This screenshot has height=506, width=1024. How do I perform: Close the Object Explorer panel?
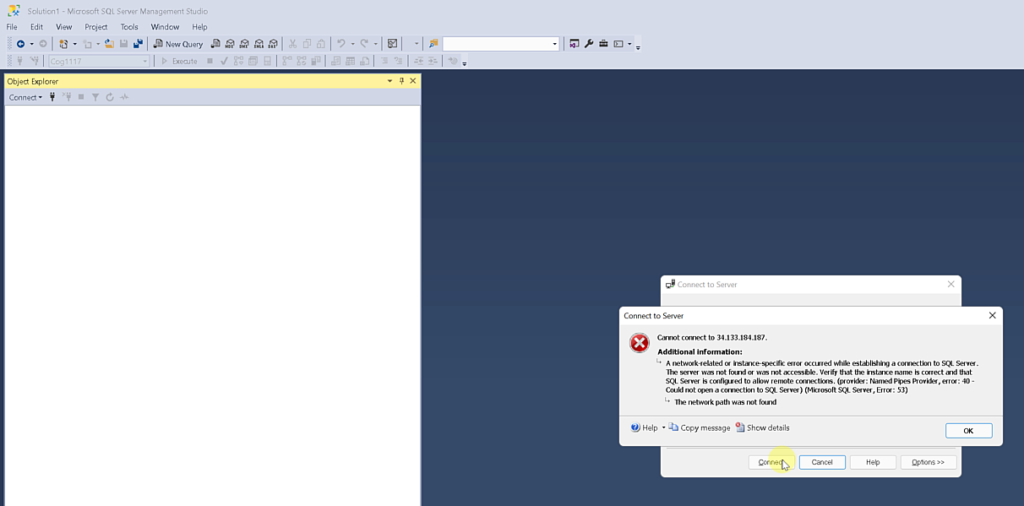413,81
